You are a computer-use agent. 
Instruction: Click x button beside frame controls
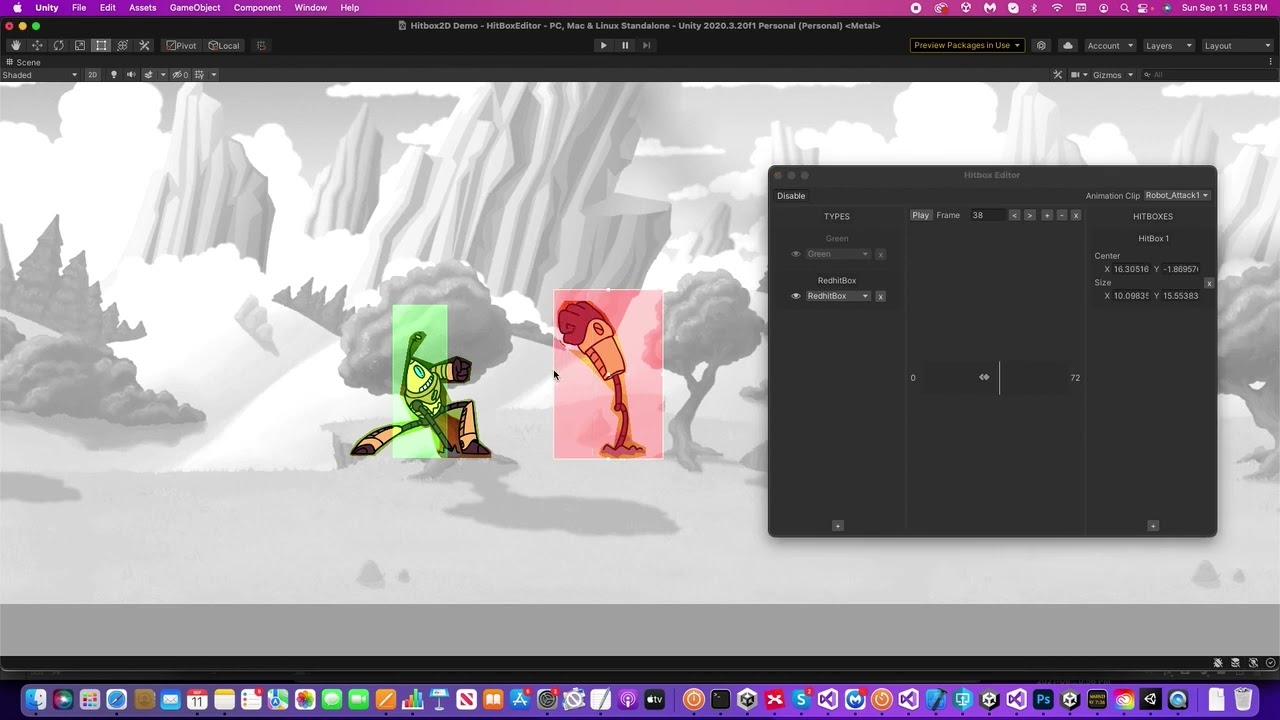coord(1076,215)
